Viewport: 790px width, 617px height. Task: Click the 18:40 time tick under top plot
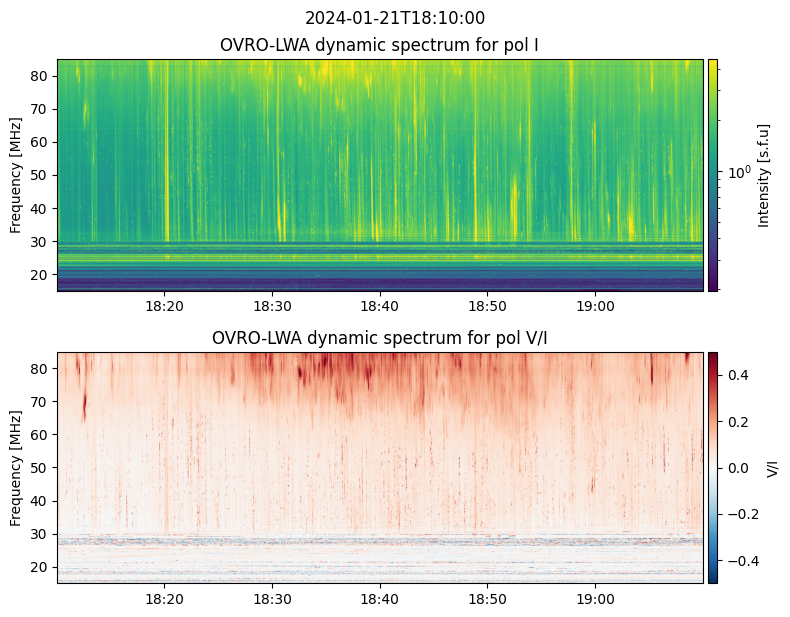pos(380,306)
